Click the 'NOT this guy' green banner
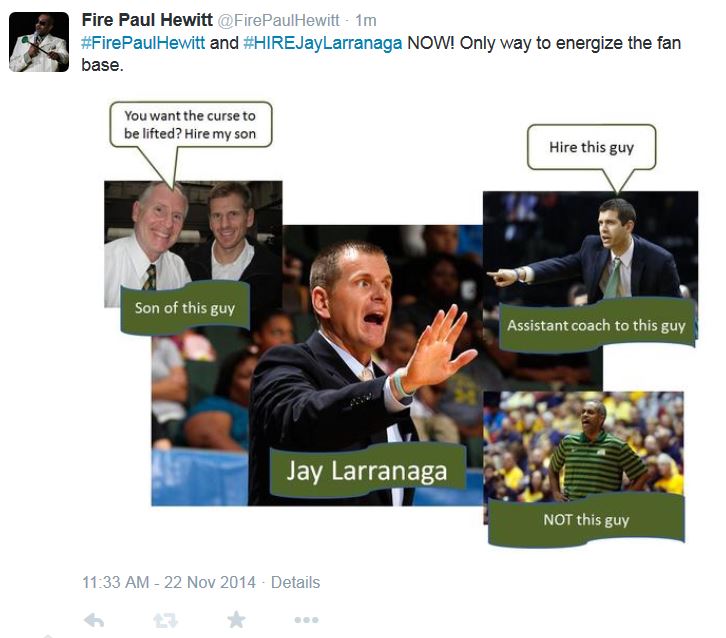This screenshot has width=726, height=638. click(x=586, y=520)
